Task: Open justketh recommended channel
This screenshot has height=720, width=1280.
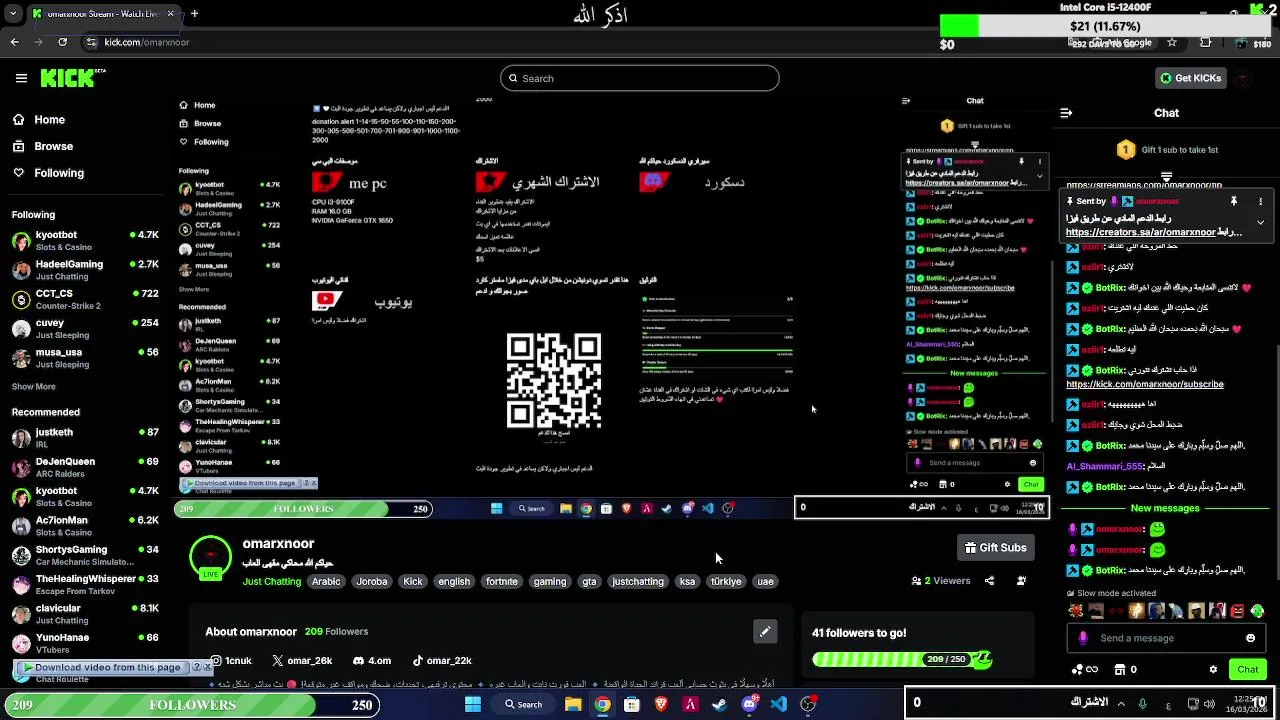Action: pos(85,438)
